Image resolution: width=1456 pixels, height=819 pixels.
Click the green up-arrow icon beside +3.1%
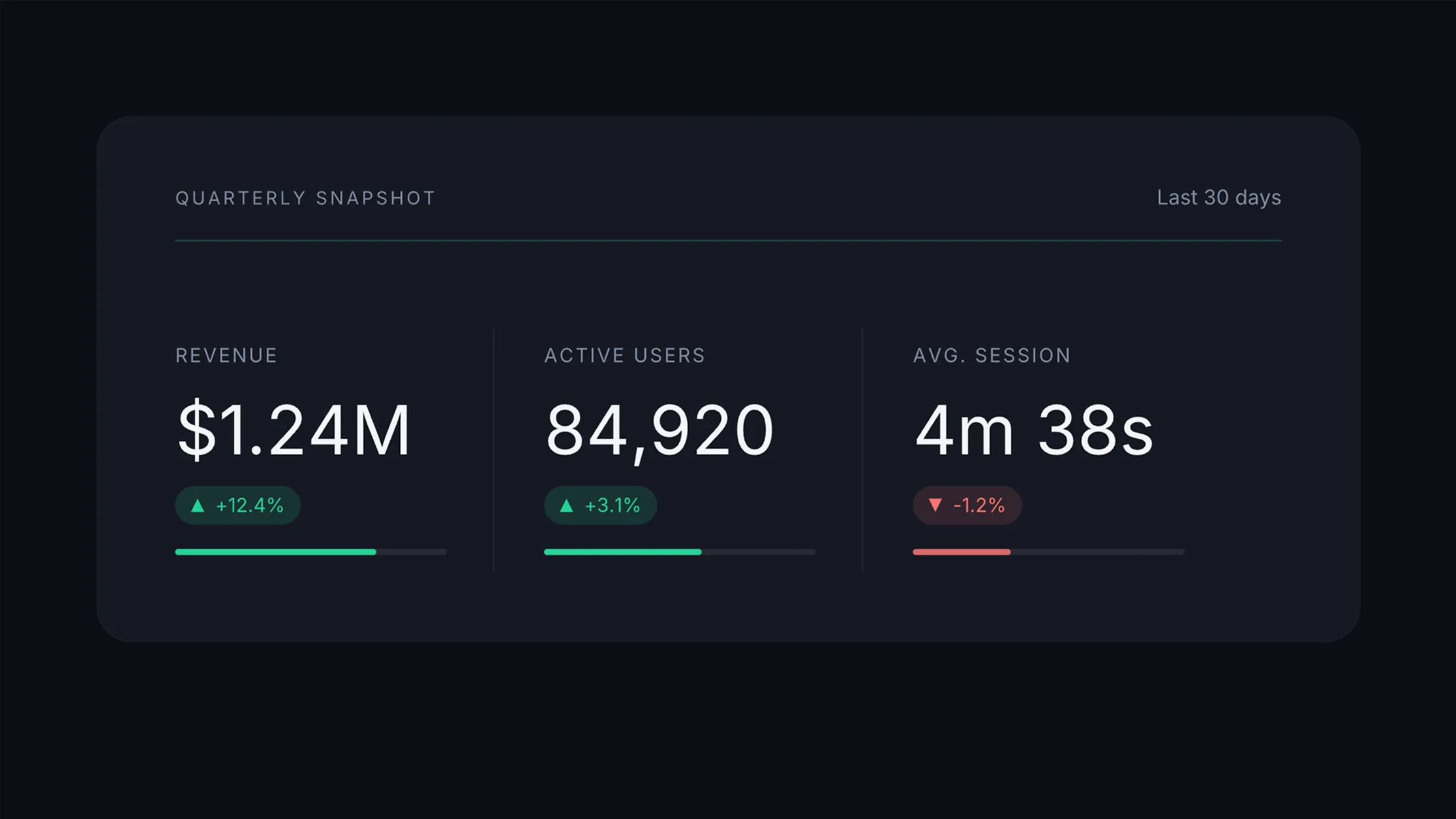[566, 505]
